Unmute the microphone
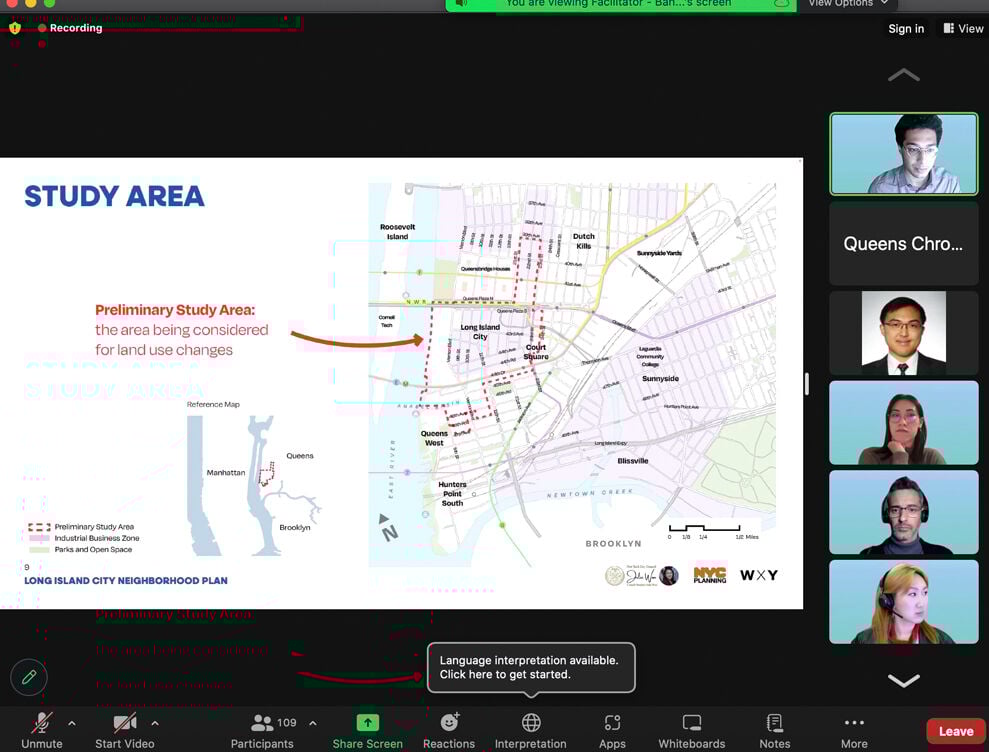 tap(42, 723)
